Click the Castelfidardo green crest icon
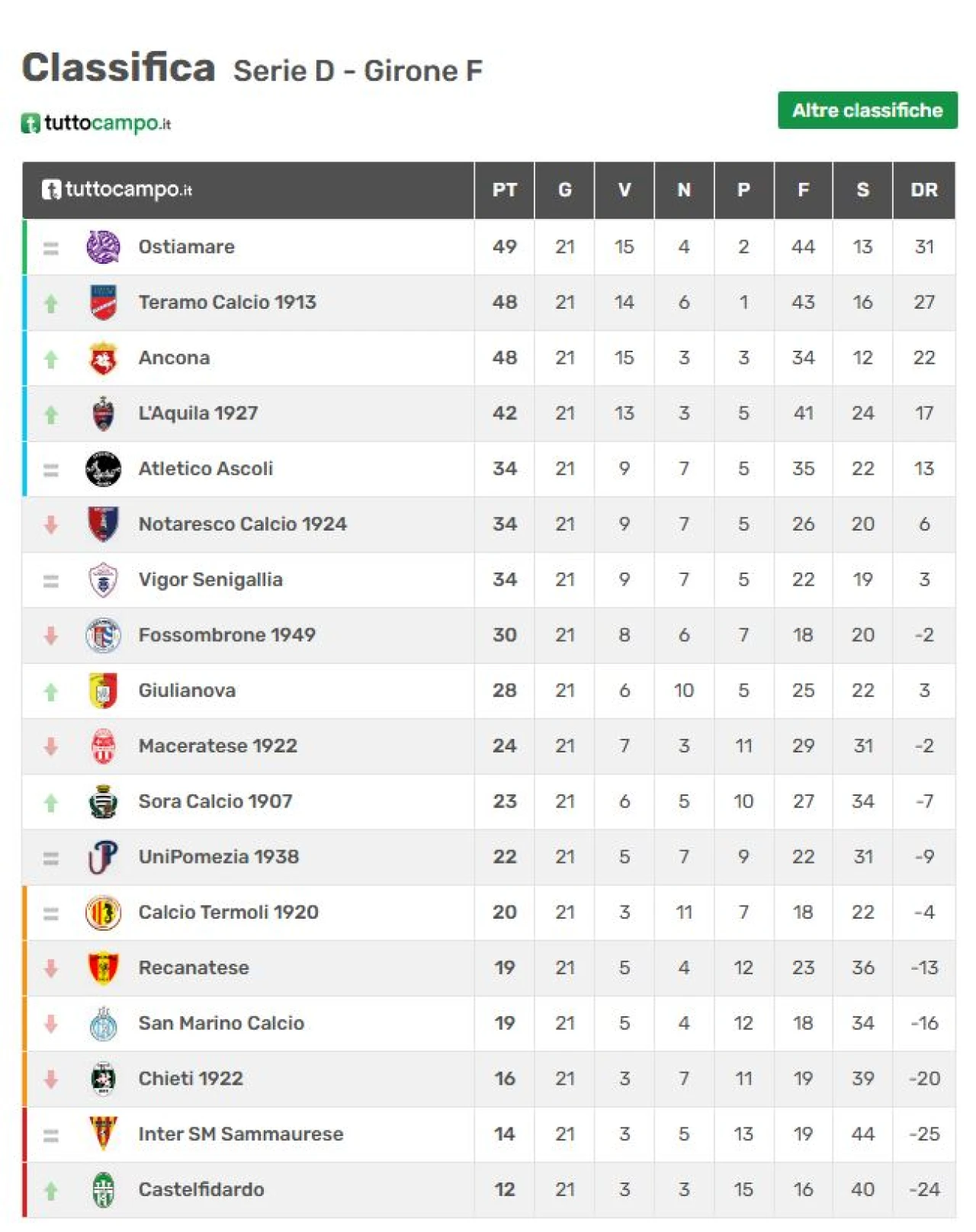This screenshot has width=976, height=1232. click(x=103, y=1190)
